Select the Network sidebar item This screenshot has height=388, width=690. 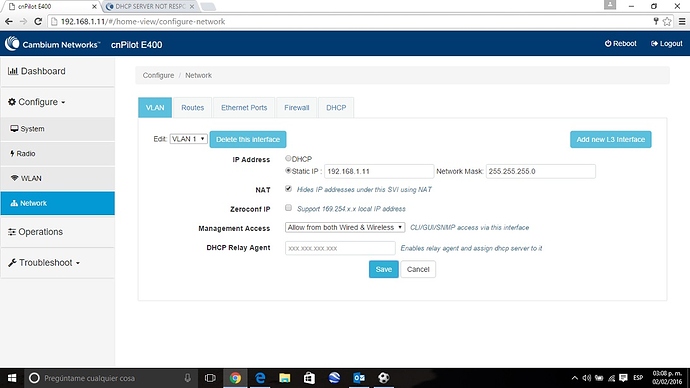58,203
